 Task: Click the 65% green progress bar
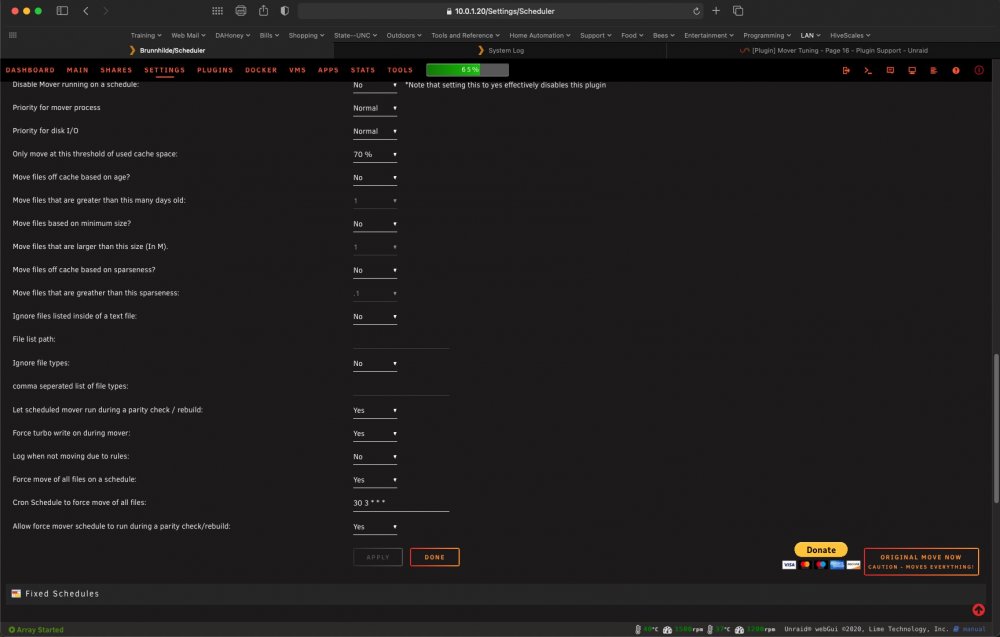click(467, 70)
